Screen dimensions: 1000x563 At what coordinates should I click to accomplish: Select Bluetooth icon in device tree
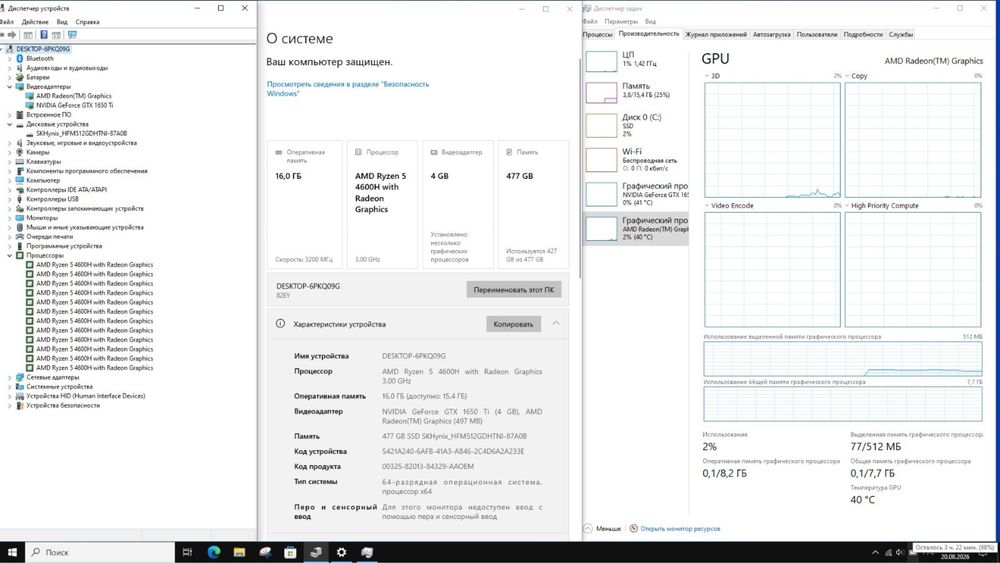20,58
